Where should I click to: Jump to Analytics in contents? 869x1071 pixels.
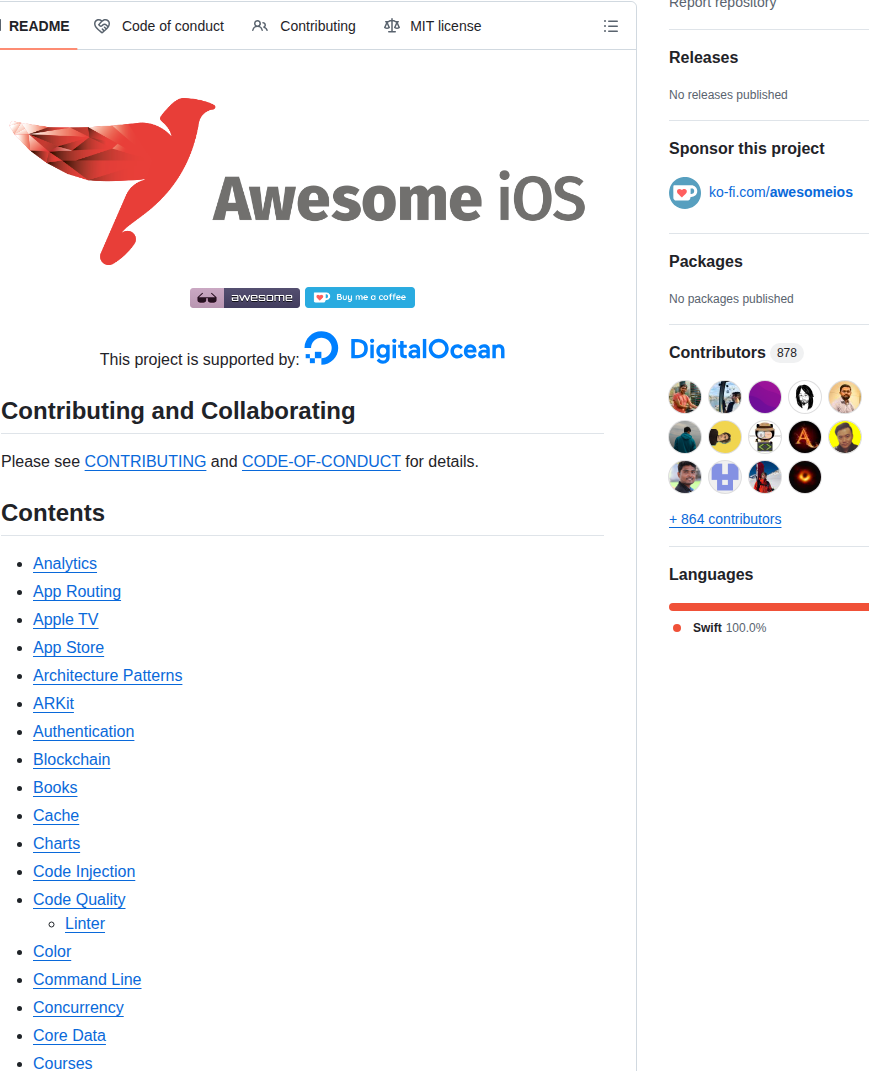pos(65,564)
